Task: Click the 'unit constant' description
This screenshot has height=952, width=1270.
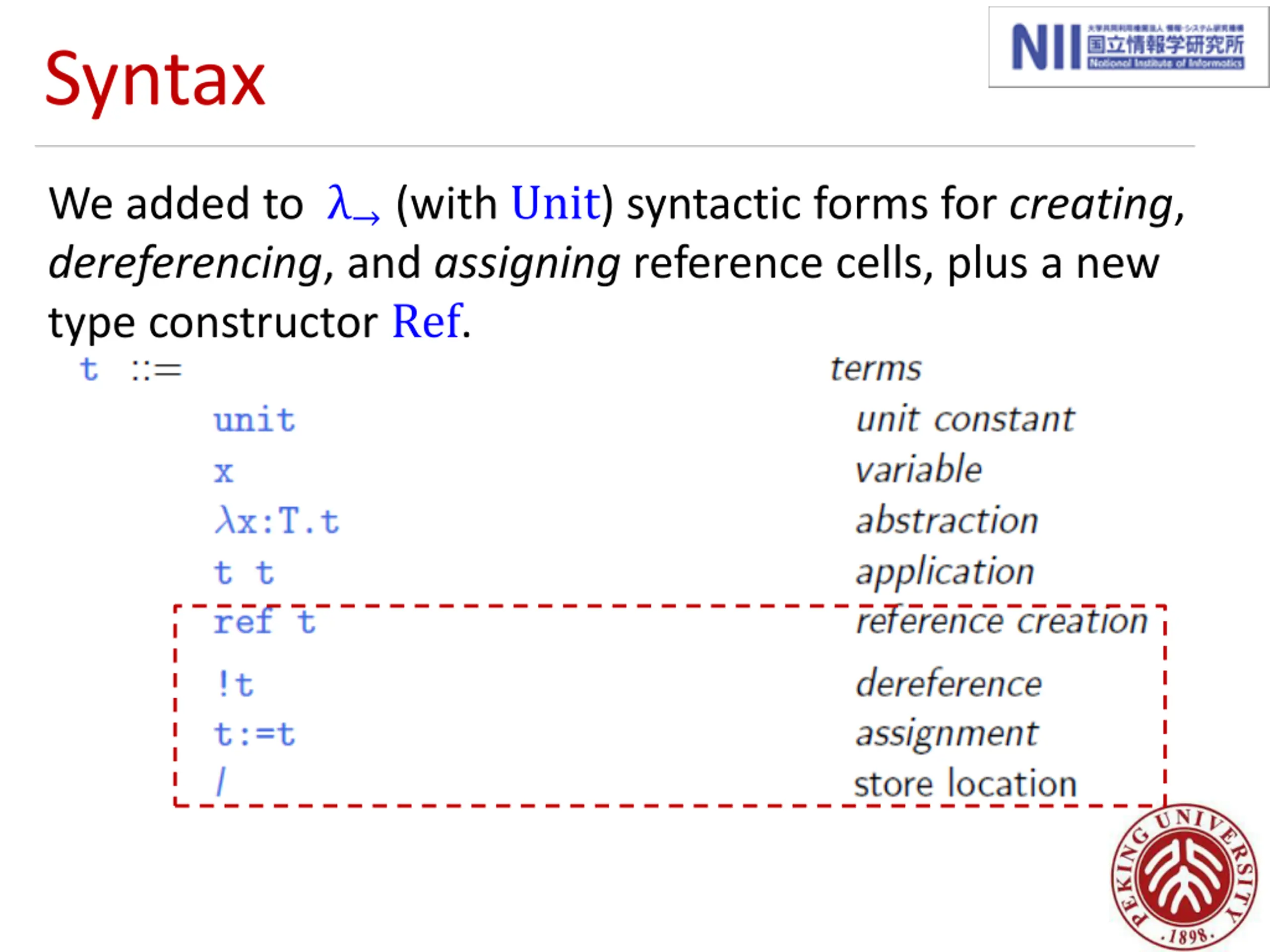Action: 965,419
